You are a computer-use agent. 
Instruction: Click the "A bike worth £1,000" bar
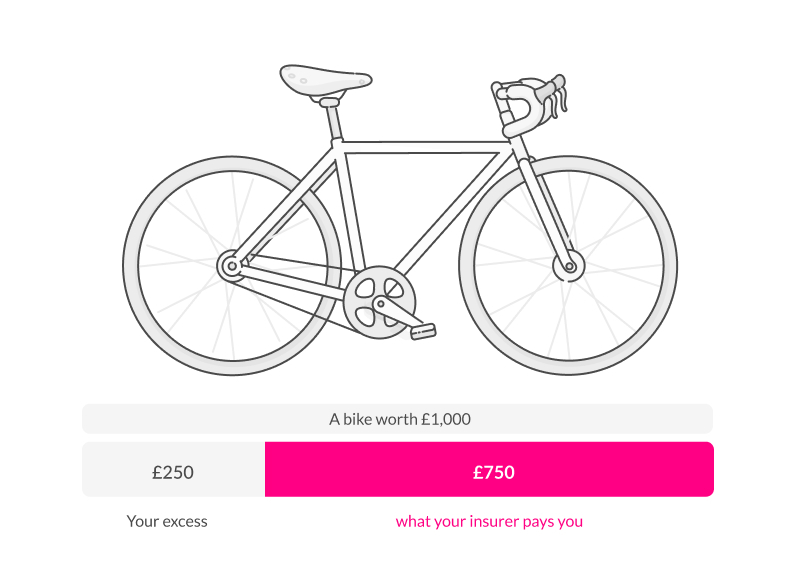tap(398, 419)
